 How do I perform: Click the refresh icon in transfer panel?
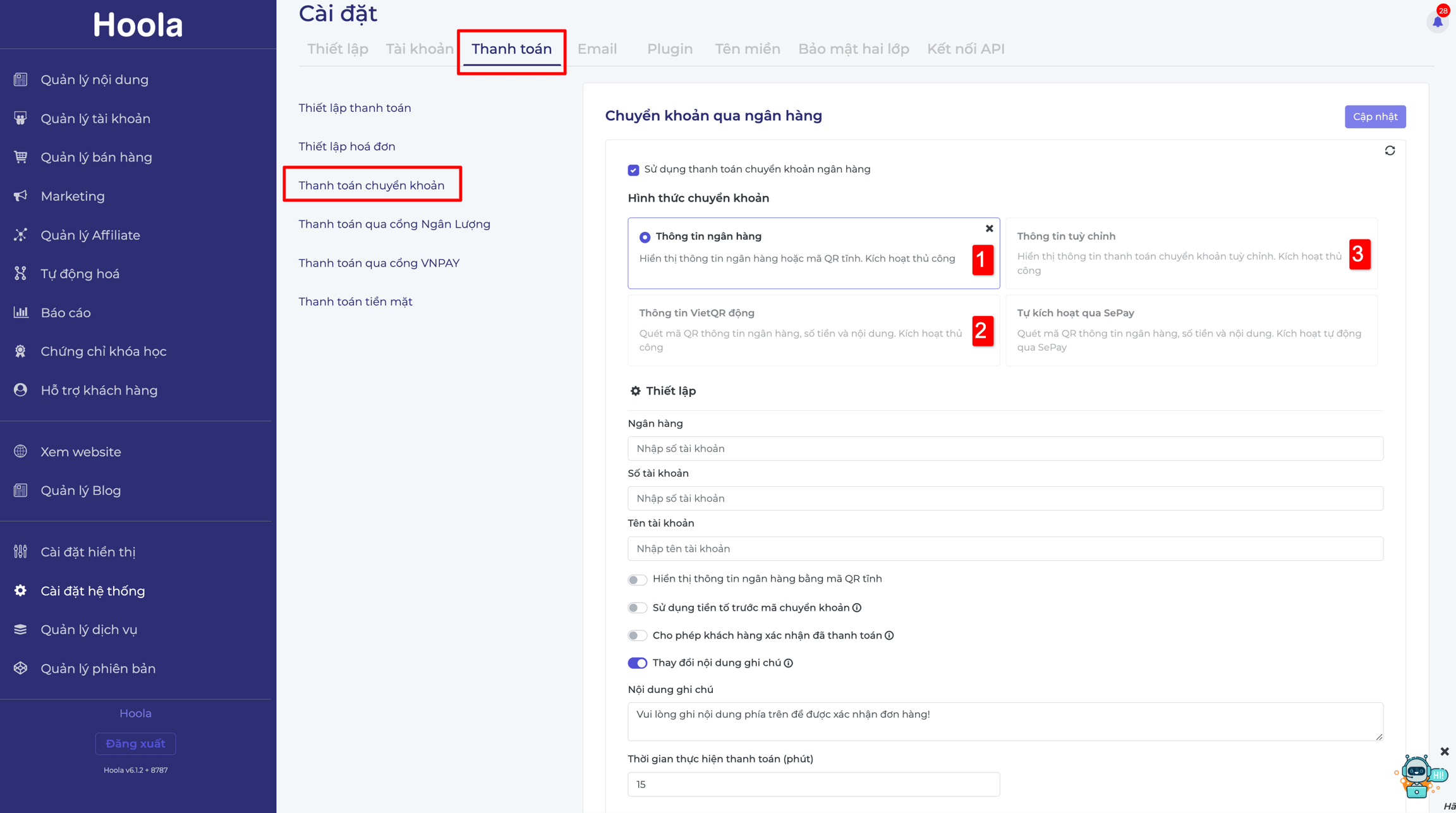coord(1390,150)
